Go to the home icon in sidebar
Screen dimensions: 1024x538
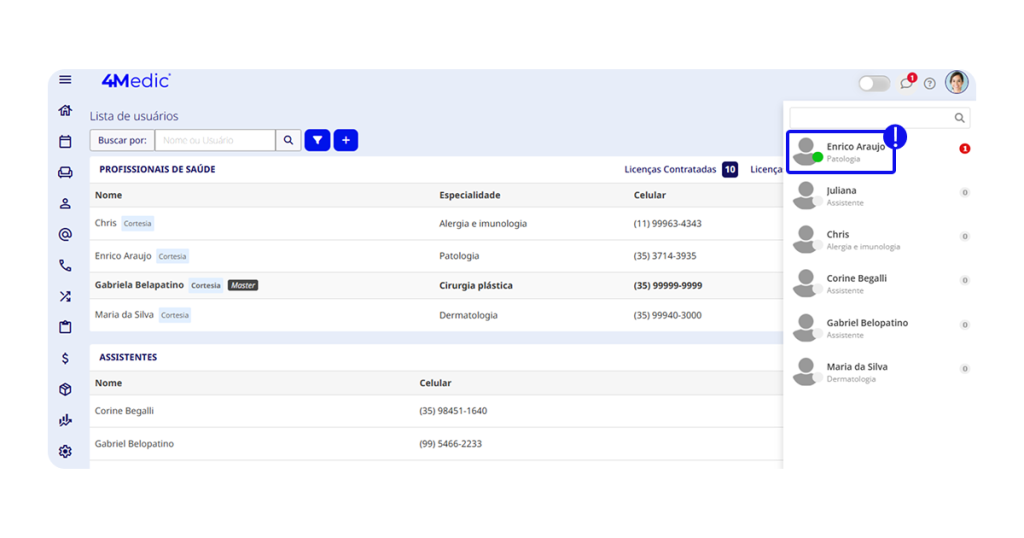[x=65, y=111]
